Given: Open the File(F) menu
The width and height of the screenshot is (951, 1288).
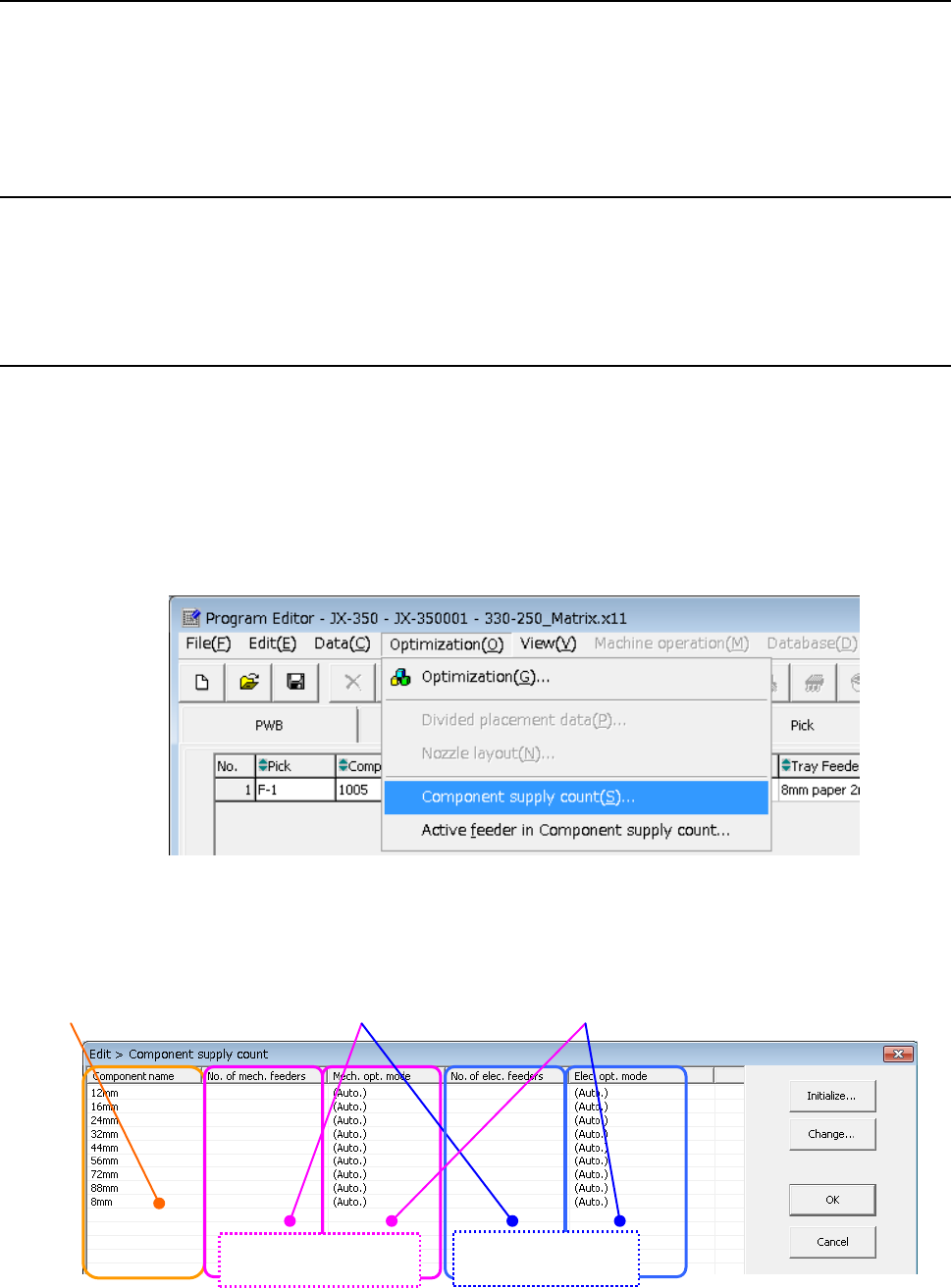Looking at the screenshot, I should (208, 644).
